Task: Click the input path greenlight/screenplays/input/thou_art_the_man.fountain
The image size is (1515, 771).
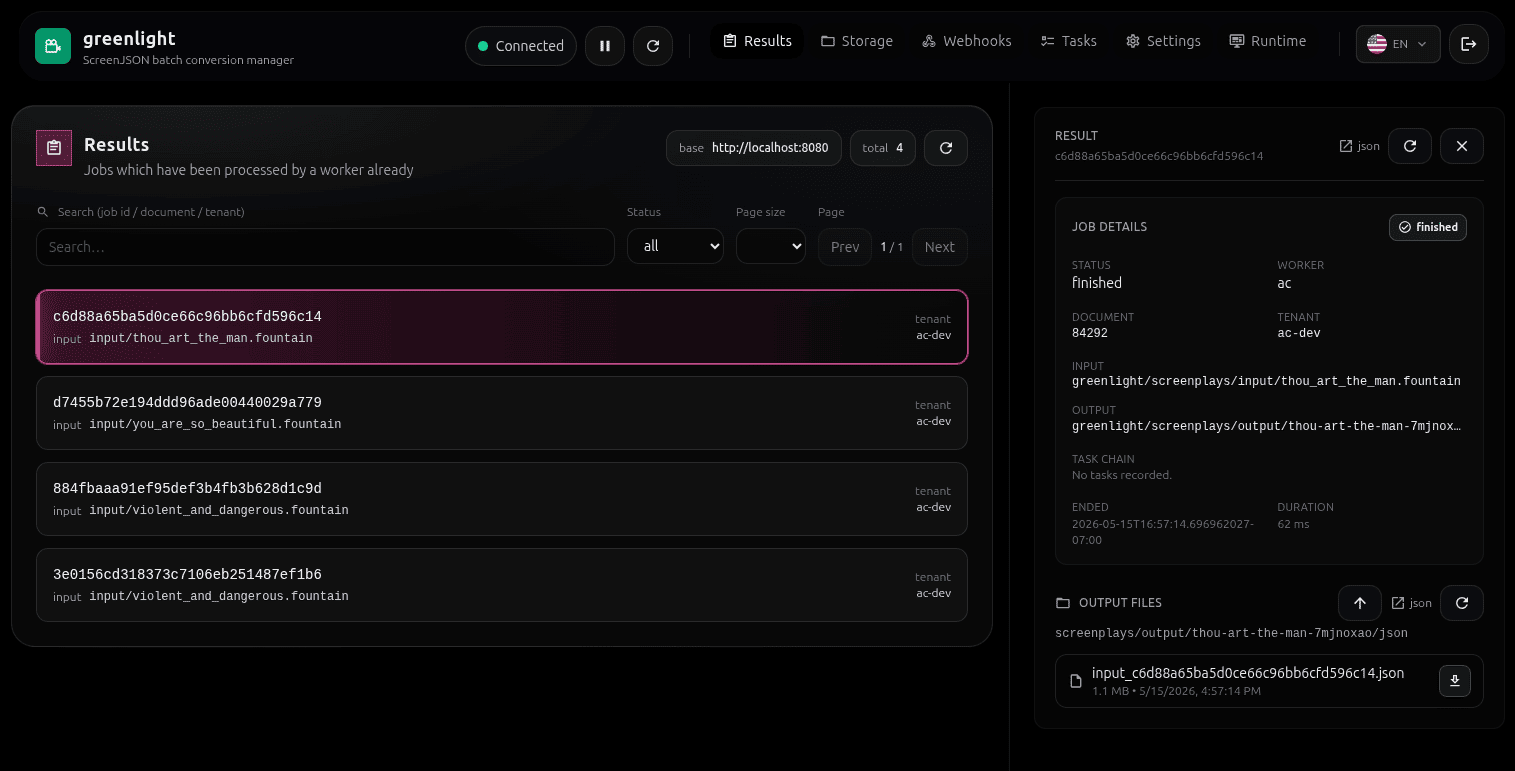Action: [1266, 381]
